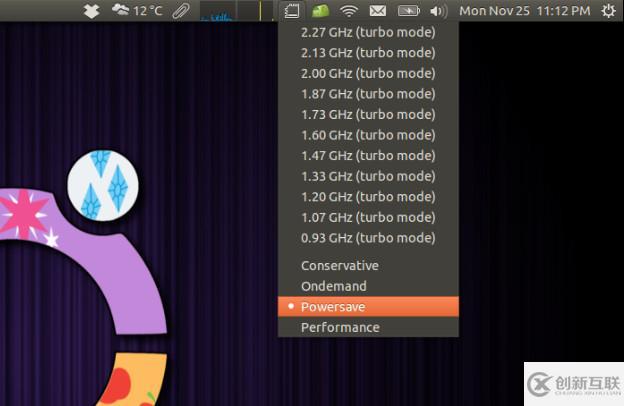Screen dimensions: 624x406
Task: Switch governor to Ondemand
Action: click(368, 286)
